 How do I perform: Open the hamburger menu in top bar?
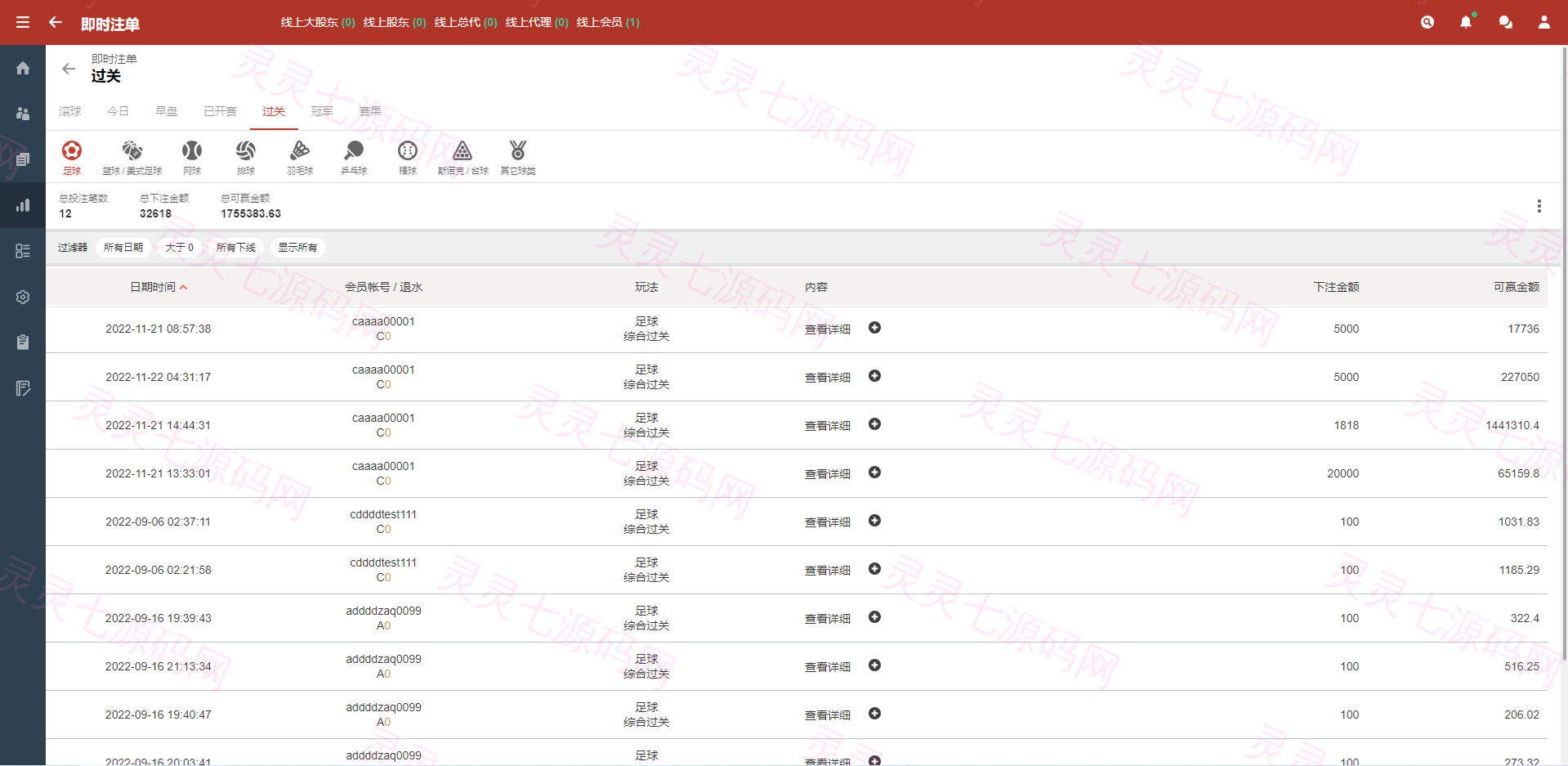23,22
